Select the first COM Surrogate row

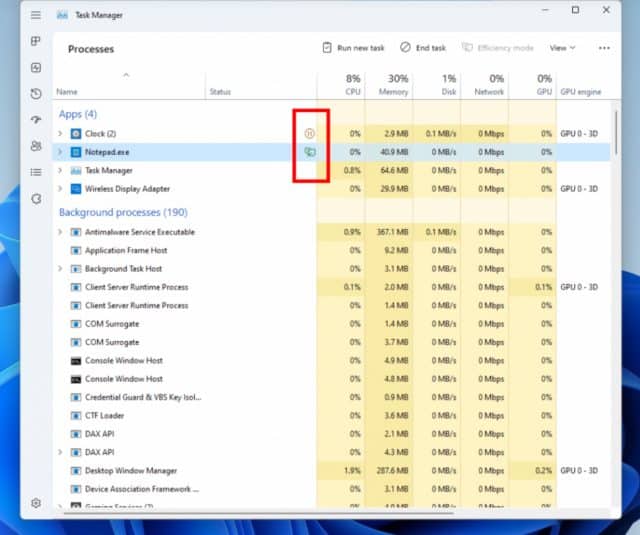[x=331, y=324]
